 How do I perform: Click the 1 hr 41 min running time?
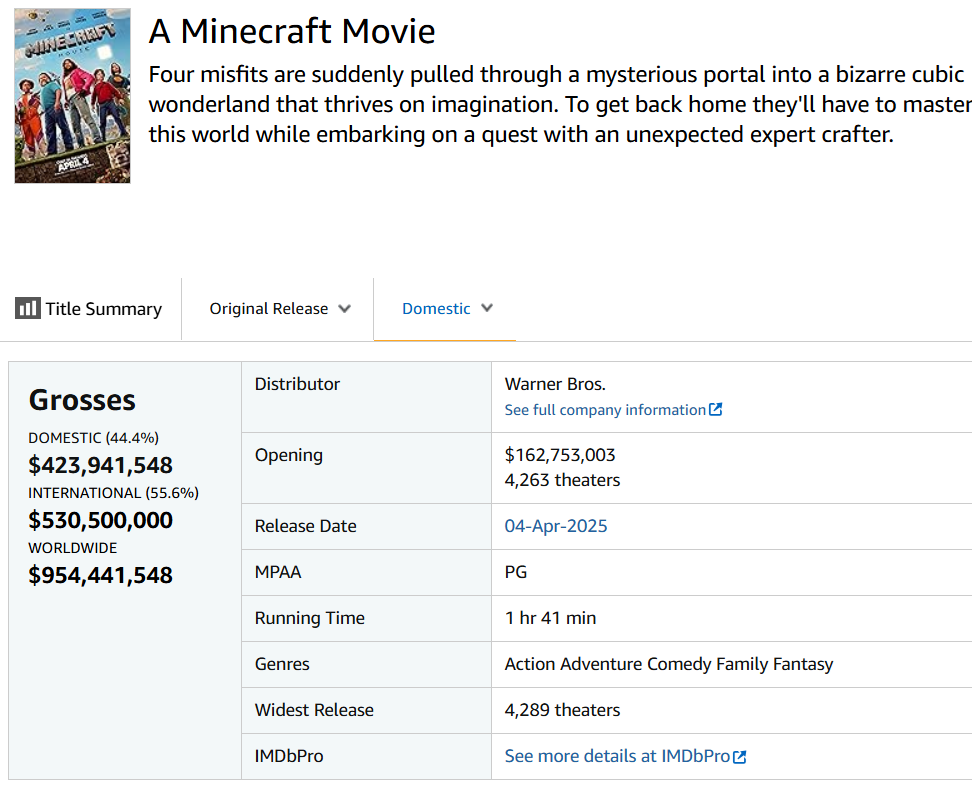[x=550, y=618]
